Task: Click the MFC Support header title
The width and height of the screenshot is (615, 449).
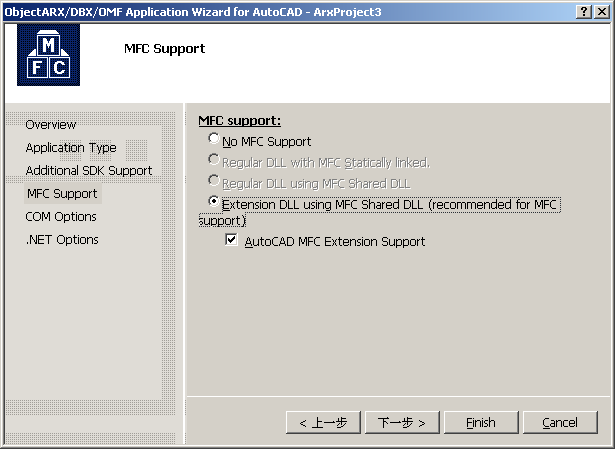Action: click(164, 48)
